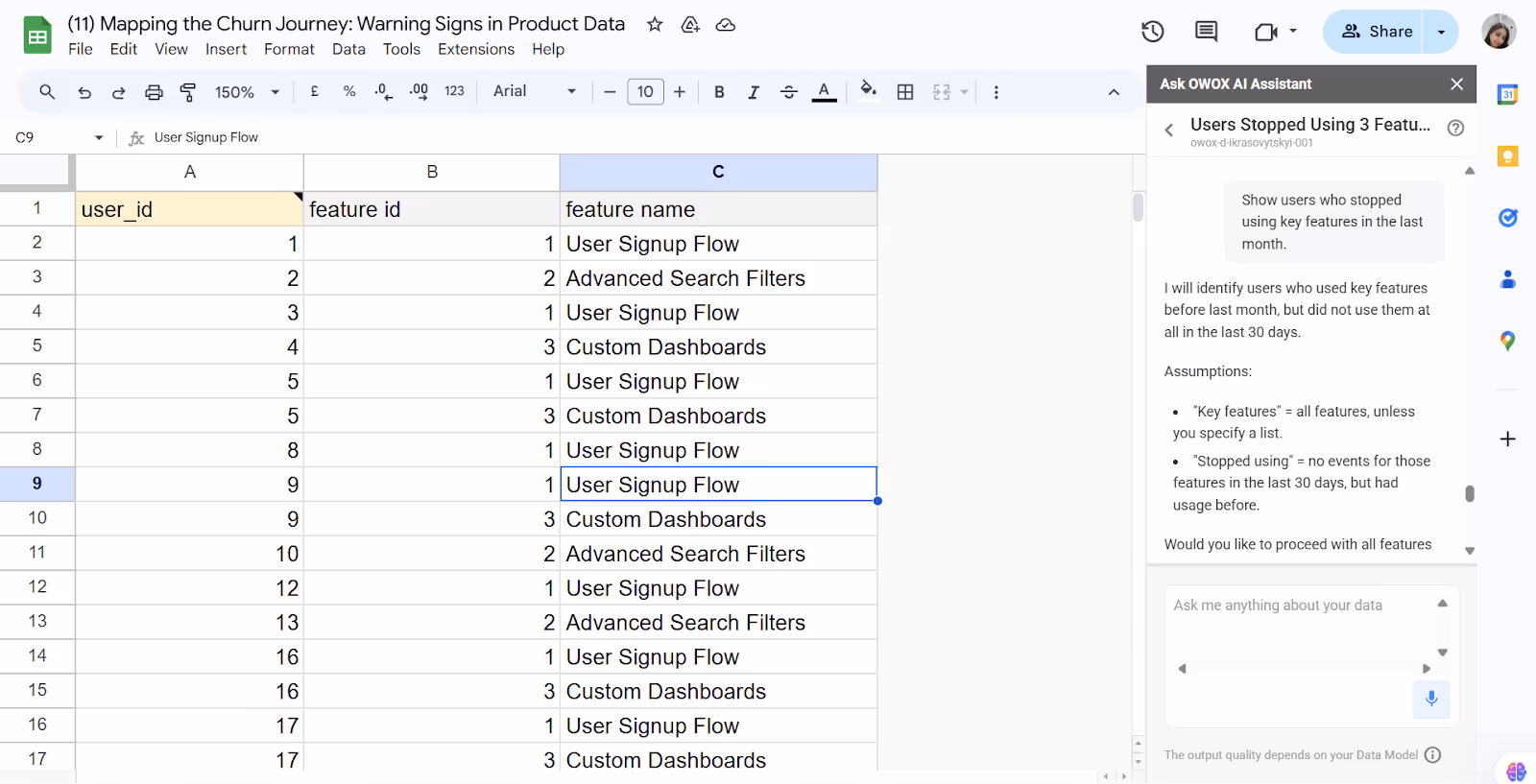Viewport: 1536px width, 784px height.
Task: Open the Format menu
Action: click(289, 49)
